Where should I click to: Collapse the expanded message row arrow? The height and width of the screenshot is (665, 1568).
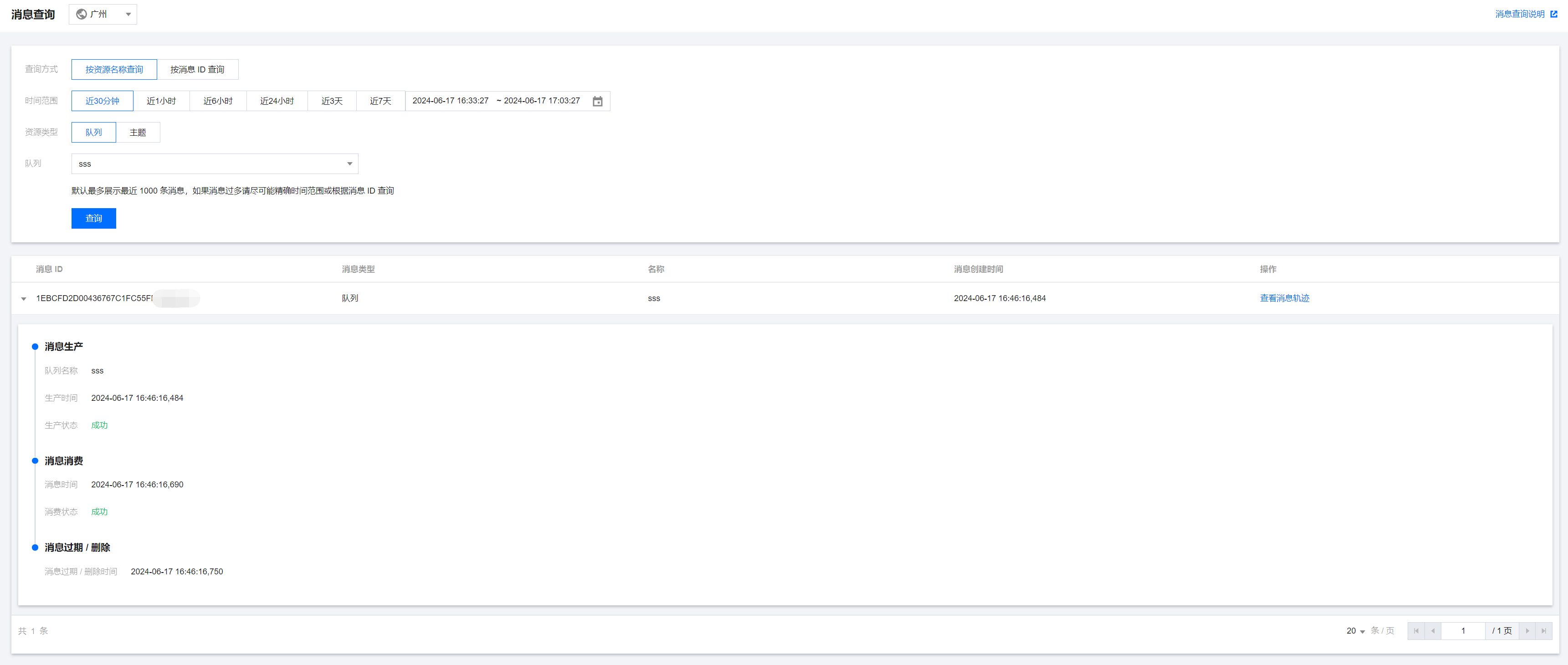[x=24, y=299]
